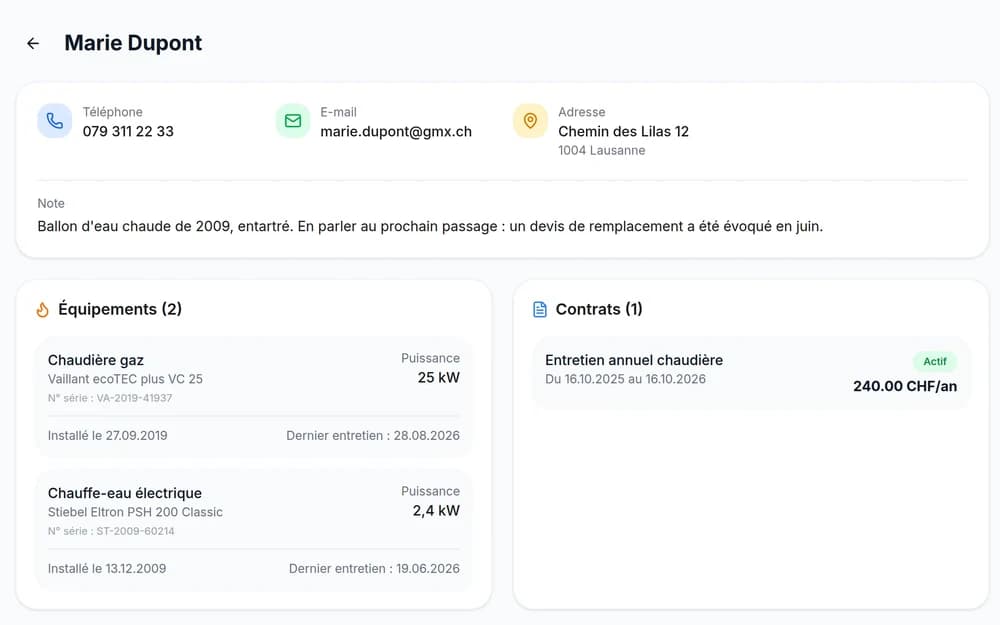The width and height of the screenshot is (1000, 625).
Task: Click the 240.00 CHF/an amount
Action: 905,386
